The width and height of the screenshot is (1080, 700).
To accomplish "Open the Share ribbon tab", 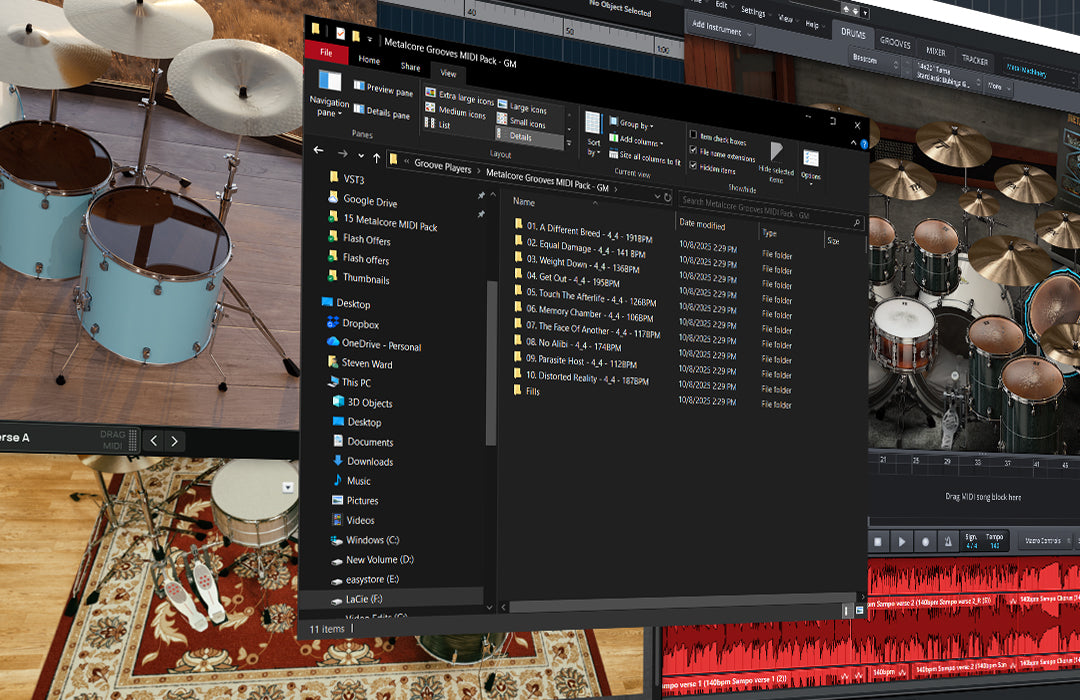I will pos(410,66).
